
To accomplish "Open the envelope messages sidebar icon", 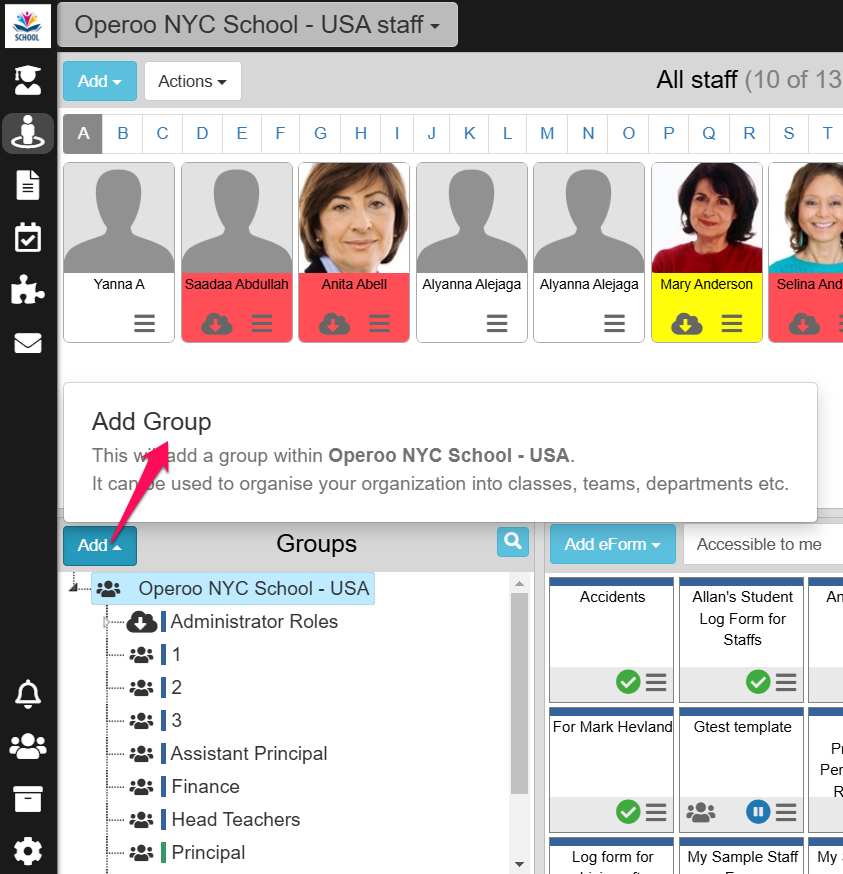I will pos(27,343).
